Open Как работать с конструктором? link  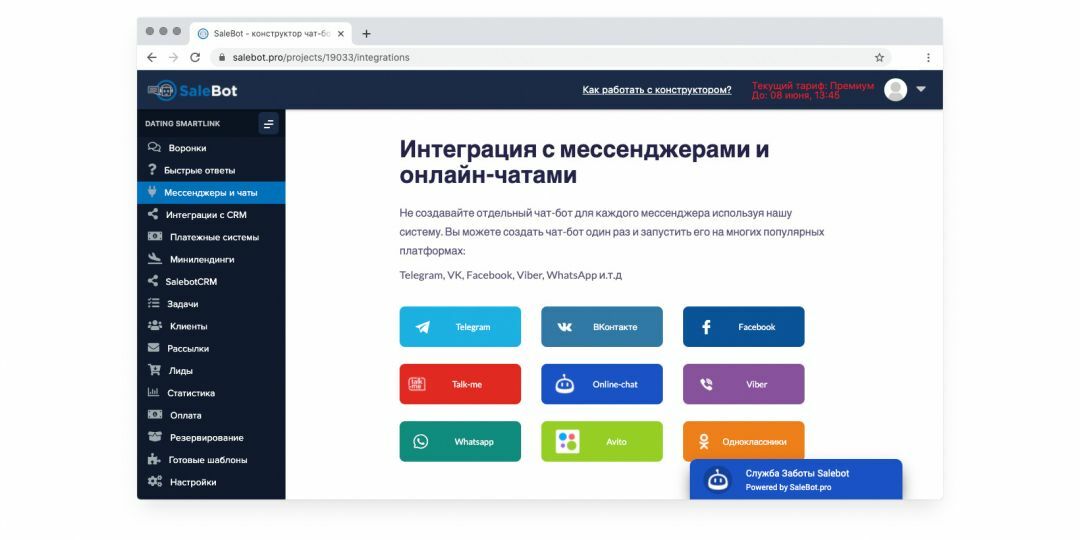(x=657, y=90)
